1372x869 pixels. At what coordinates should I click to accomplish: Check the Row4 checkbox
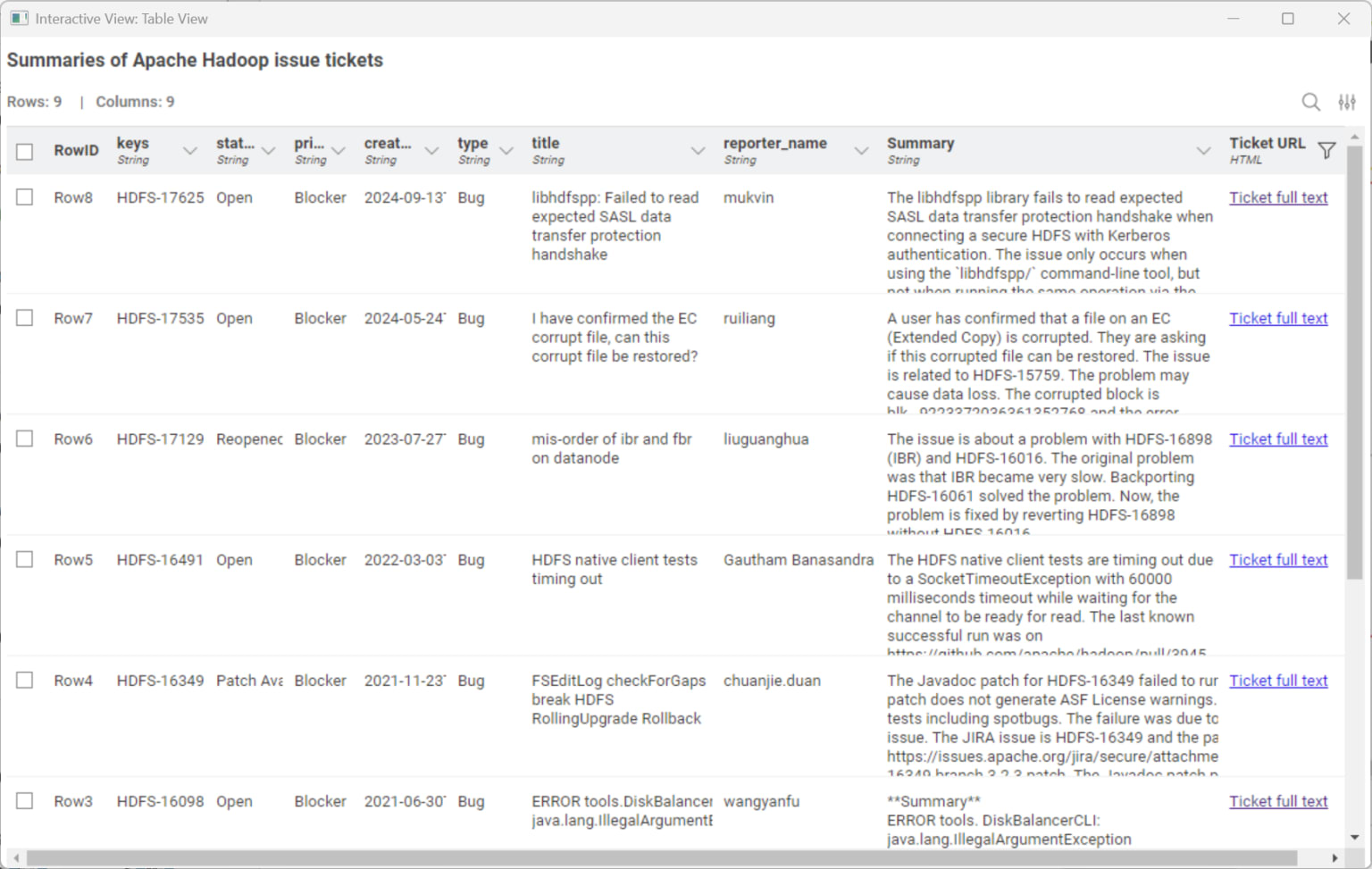(x=25, y=680)
